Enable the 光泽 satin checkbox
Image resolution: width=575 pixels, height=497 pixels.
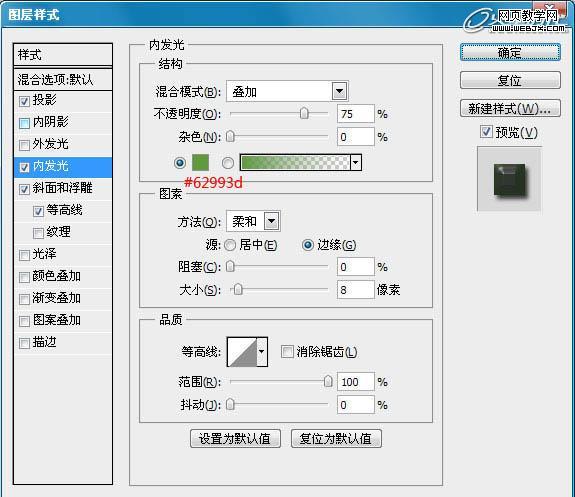pos(24,255)
